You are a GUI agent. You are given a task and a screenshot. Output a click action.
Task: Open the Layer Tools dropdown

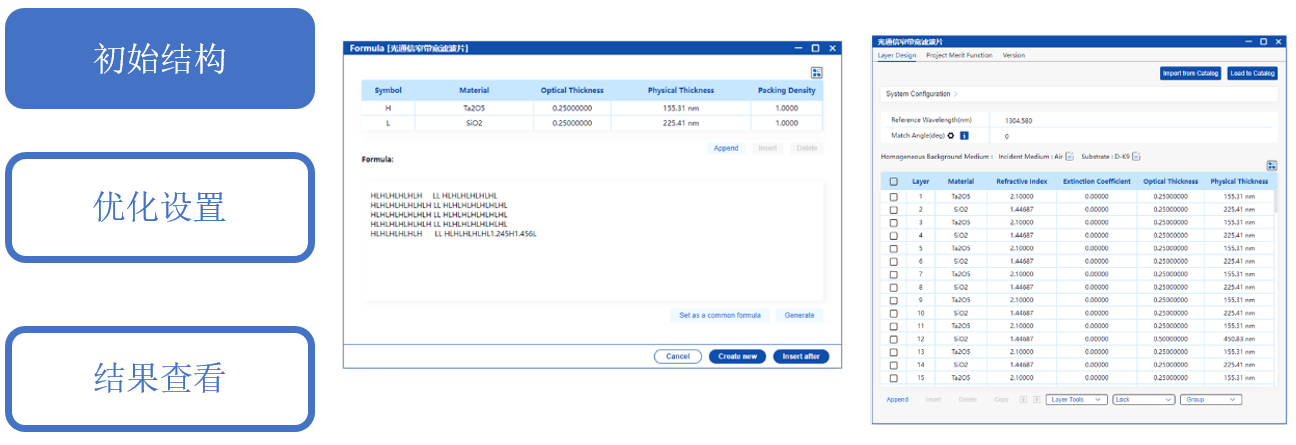pyautogui.click(x=1077, y=399)
